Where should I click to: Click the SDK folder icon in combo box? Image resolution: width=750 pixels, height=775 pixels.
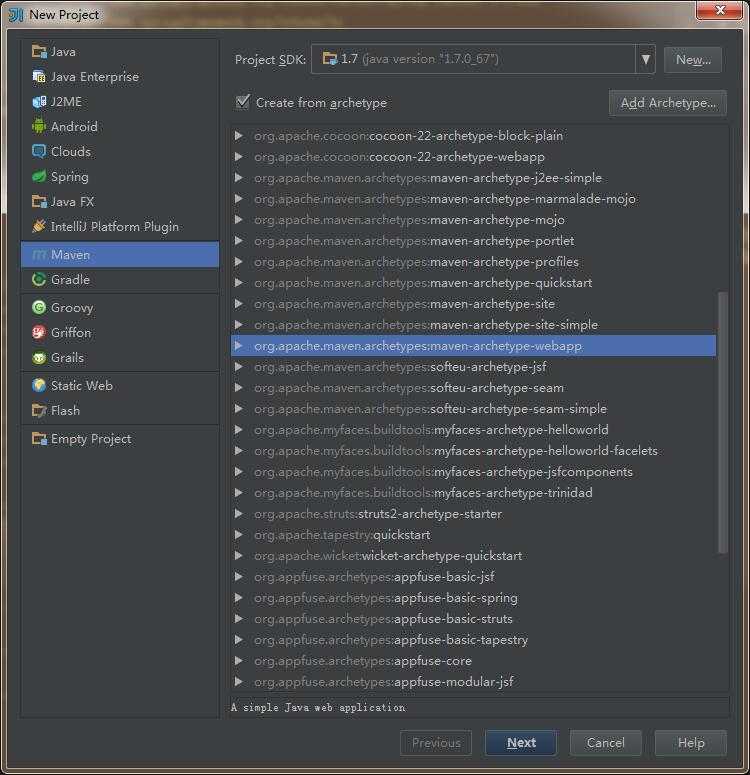[x=330, y=59]
